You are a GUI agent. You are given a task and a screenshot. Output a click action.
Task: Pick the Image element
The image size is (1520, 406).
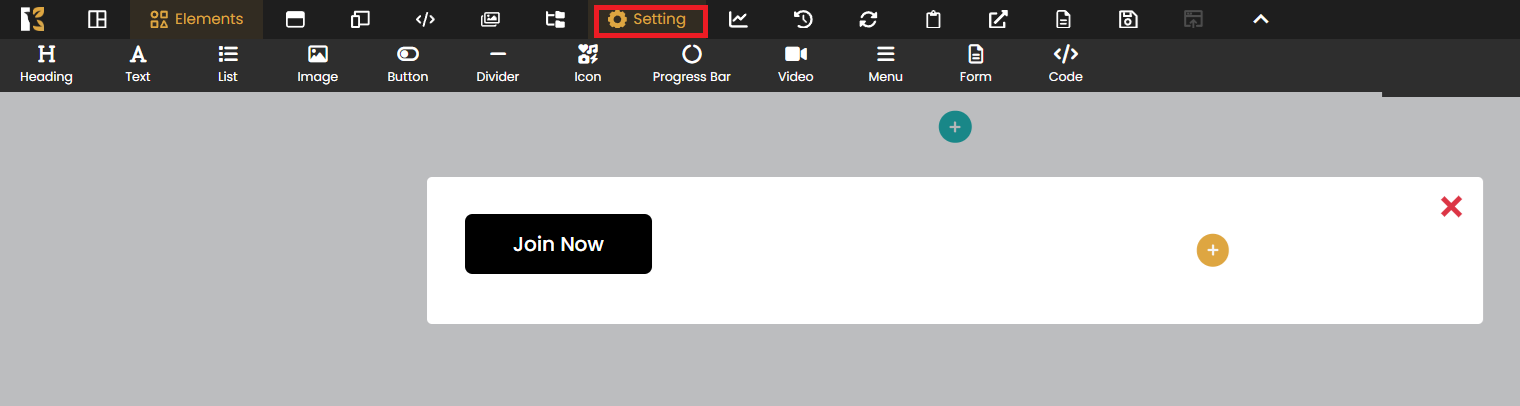tap(317, 64)
